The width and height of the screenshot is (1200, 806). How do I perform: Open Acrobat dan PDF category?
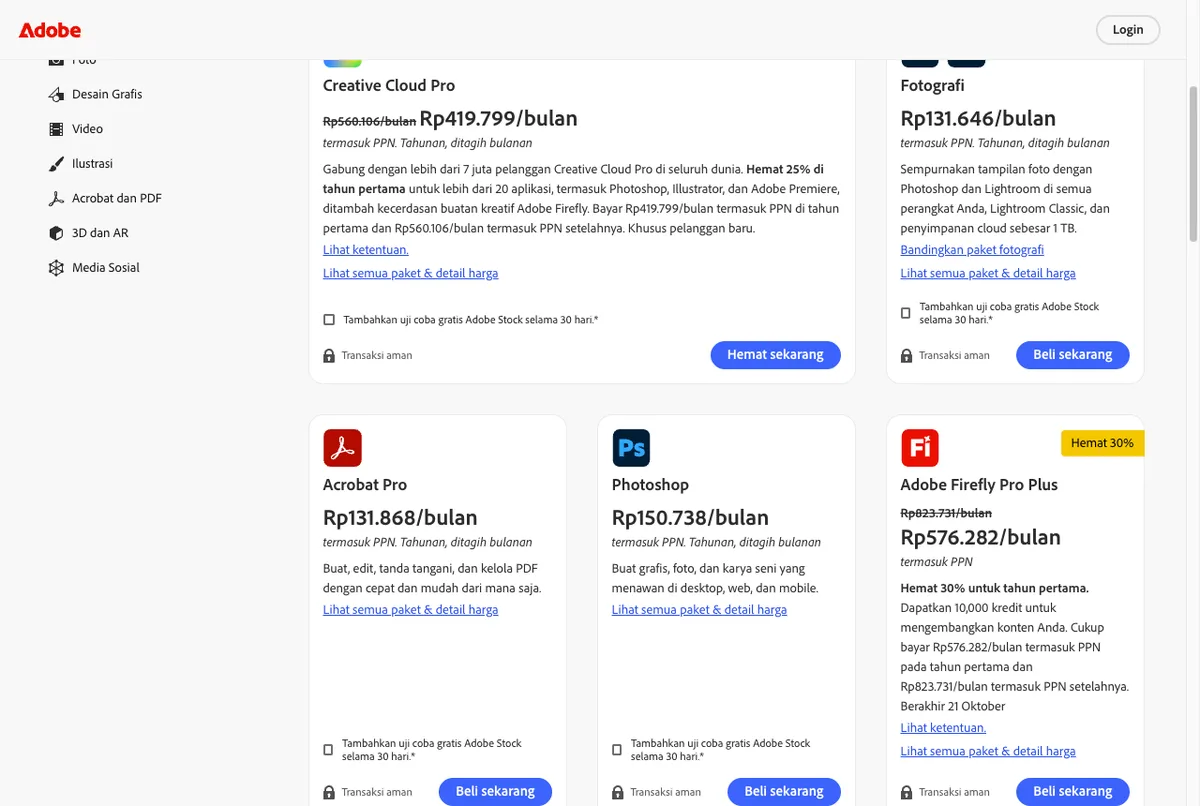[x=117, y=198]
